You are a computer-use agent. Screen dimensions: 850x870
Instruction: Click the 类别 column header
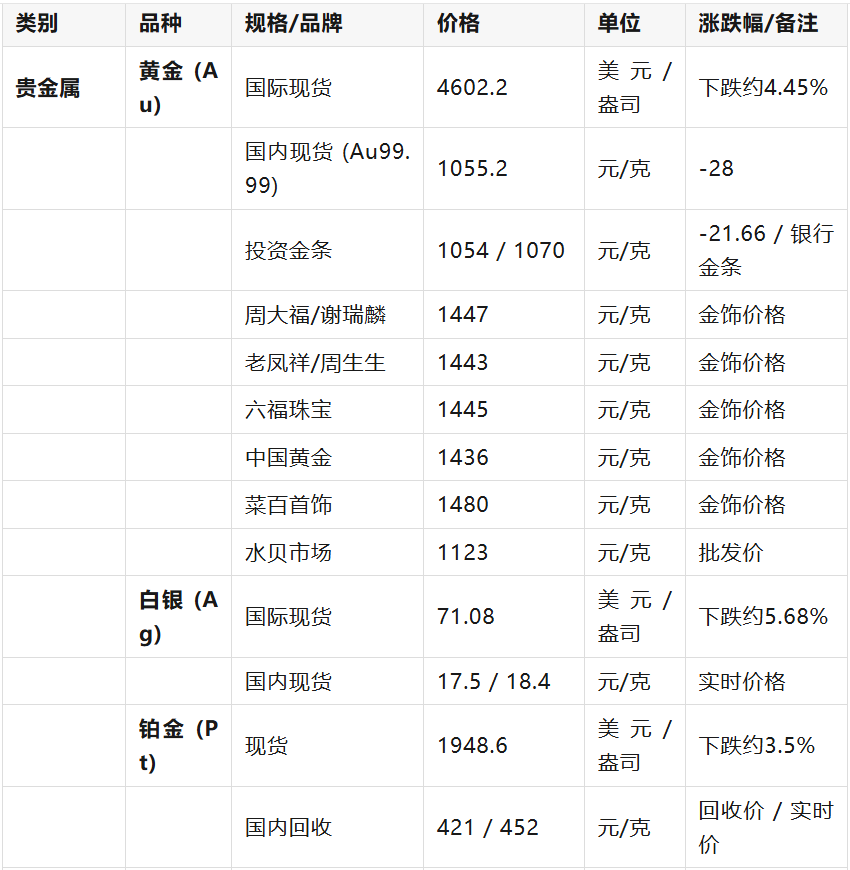[37, 24]
